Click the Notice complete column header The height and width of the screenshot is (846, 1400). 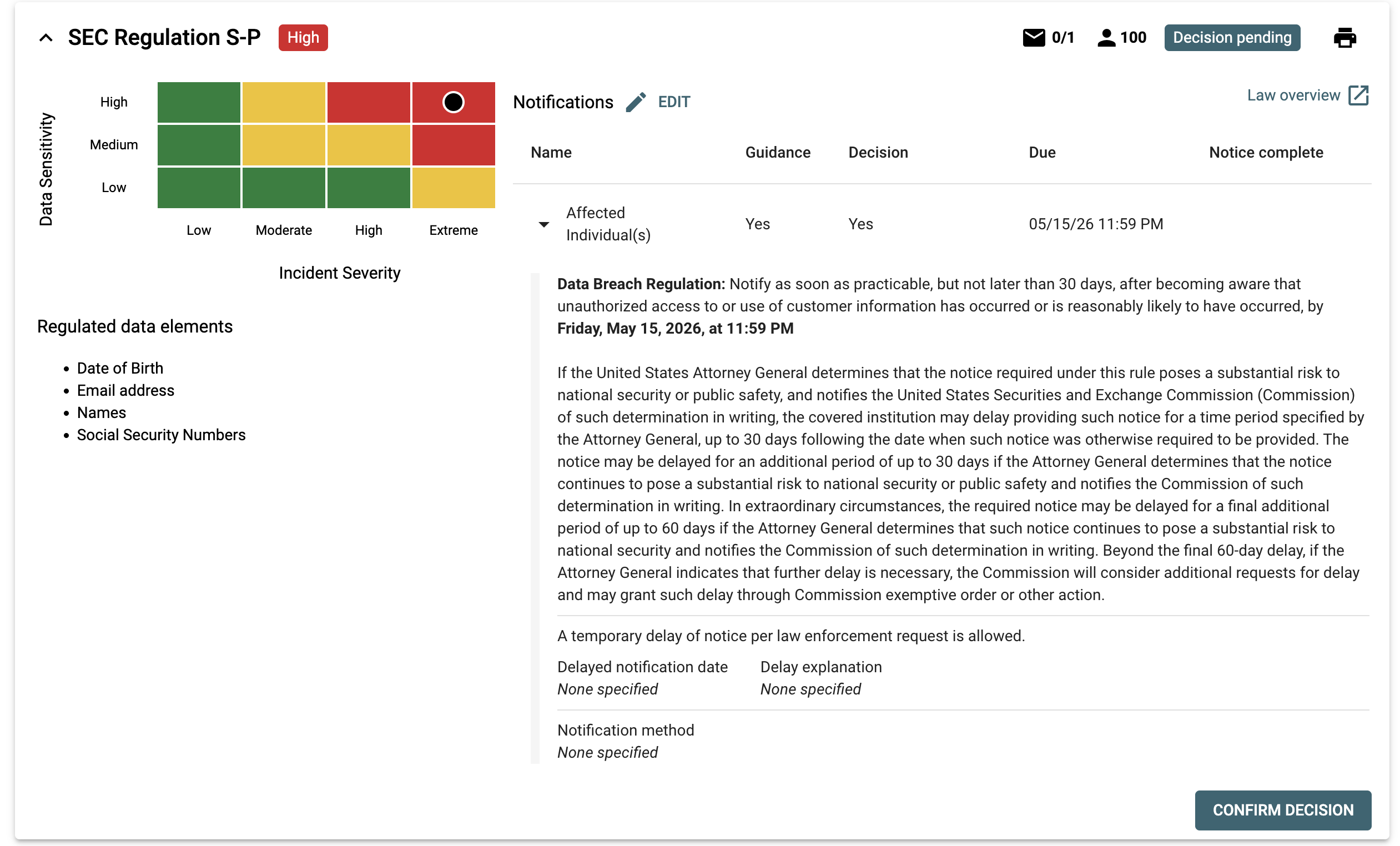point(1265,152)
